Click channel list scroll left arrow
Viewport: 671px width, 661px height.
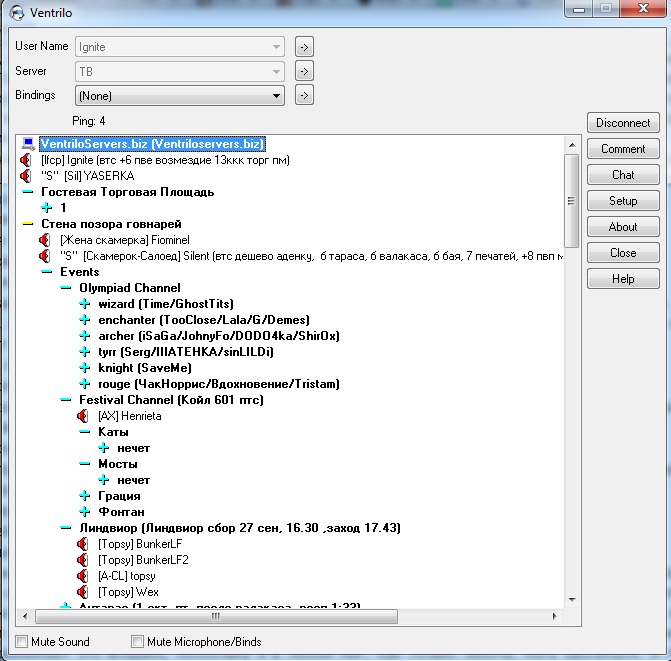coord(25,617)
